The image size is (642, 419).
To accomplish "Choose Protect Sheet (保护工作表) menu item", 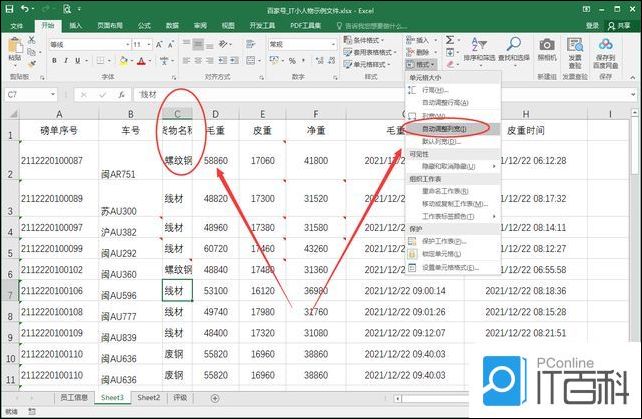I will coord(453,241).
